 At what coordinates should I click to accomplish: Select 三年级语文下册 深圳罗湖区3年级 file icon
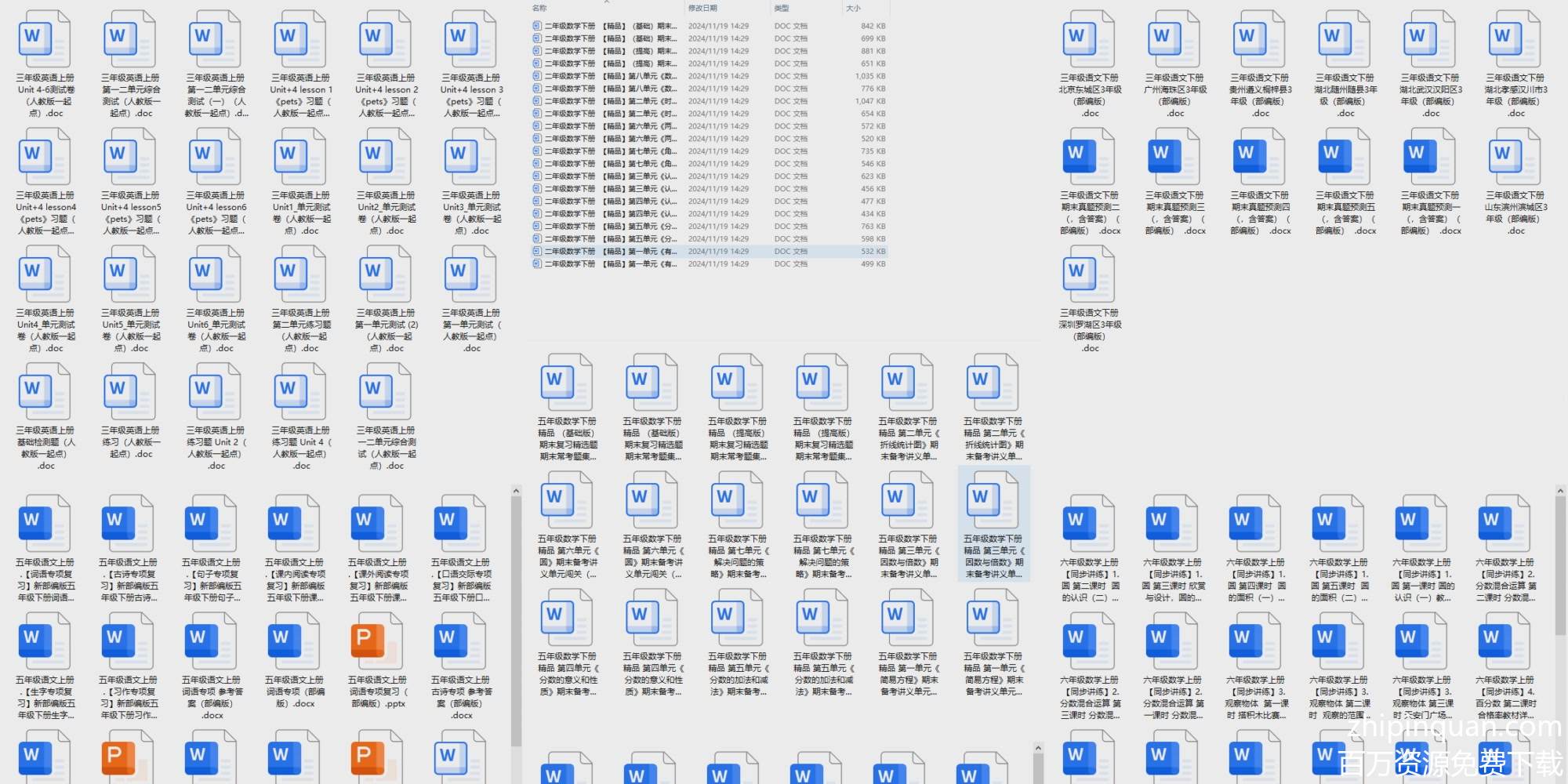(1089, 276)
